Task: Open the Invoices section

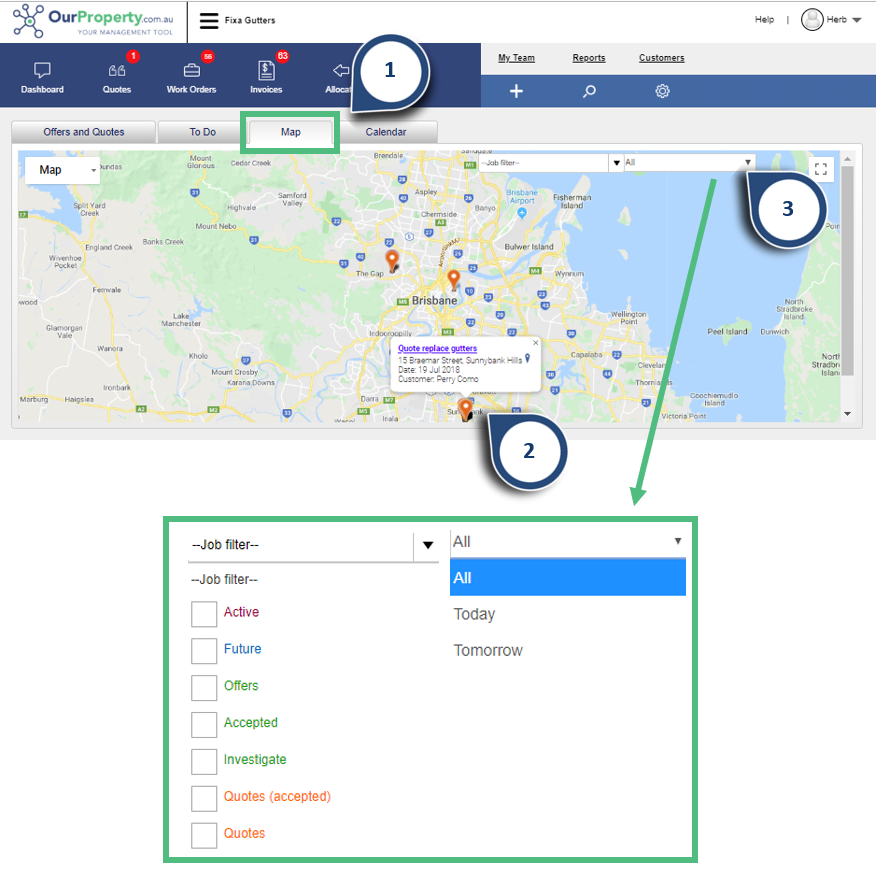Action: pyautogui.click(x=266, y=78)
